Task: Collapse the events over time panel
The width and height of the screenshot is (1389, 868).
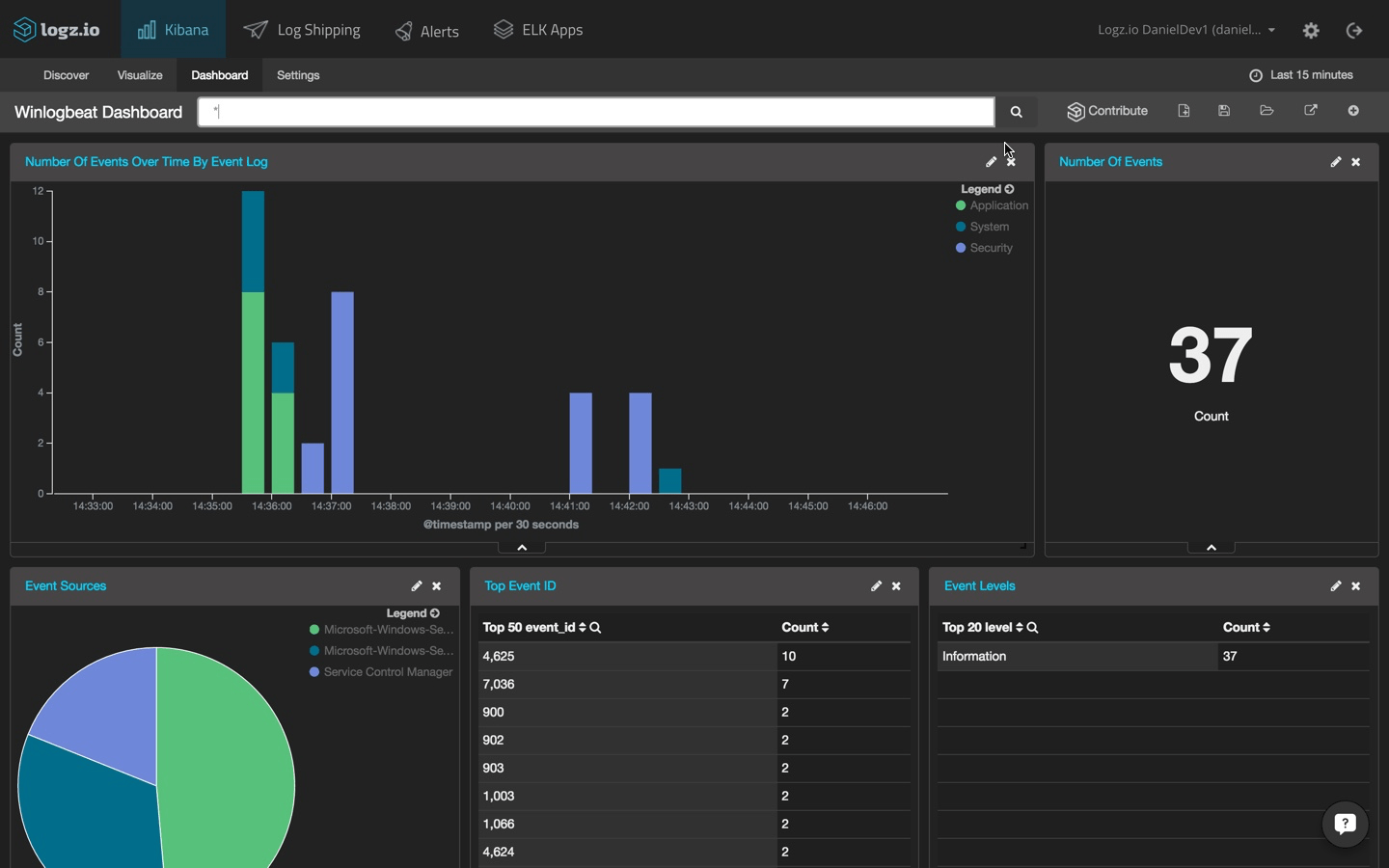Action: click(521, 547)
